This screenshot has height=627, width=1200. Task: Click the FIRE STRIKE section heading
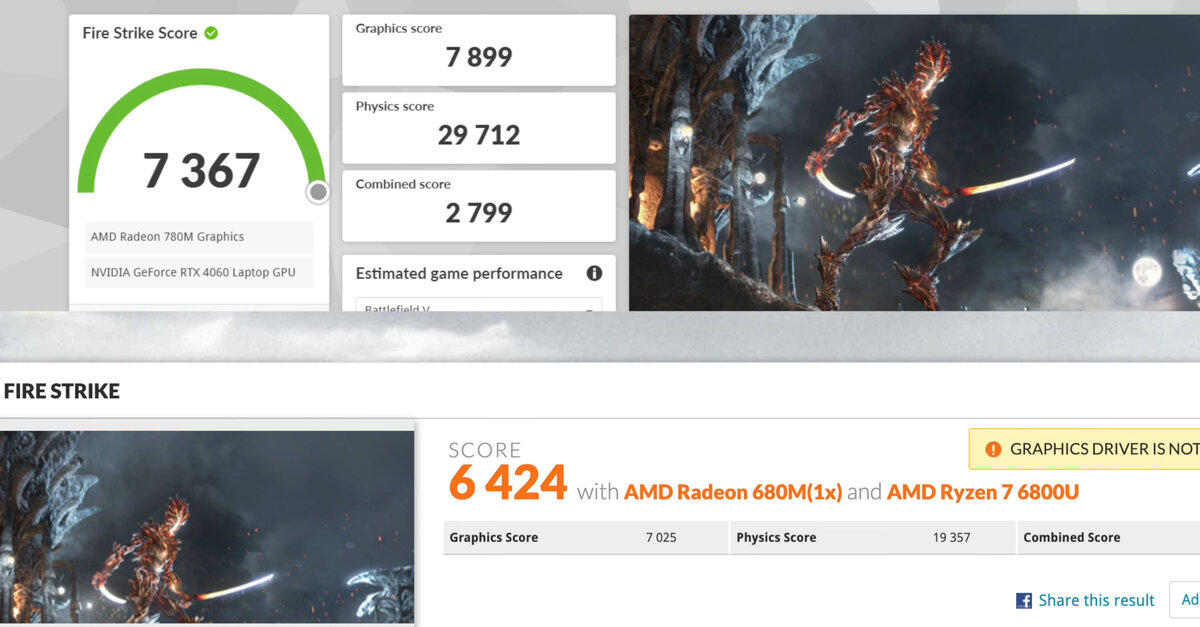(x=61, y=391)
